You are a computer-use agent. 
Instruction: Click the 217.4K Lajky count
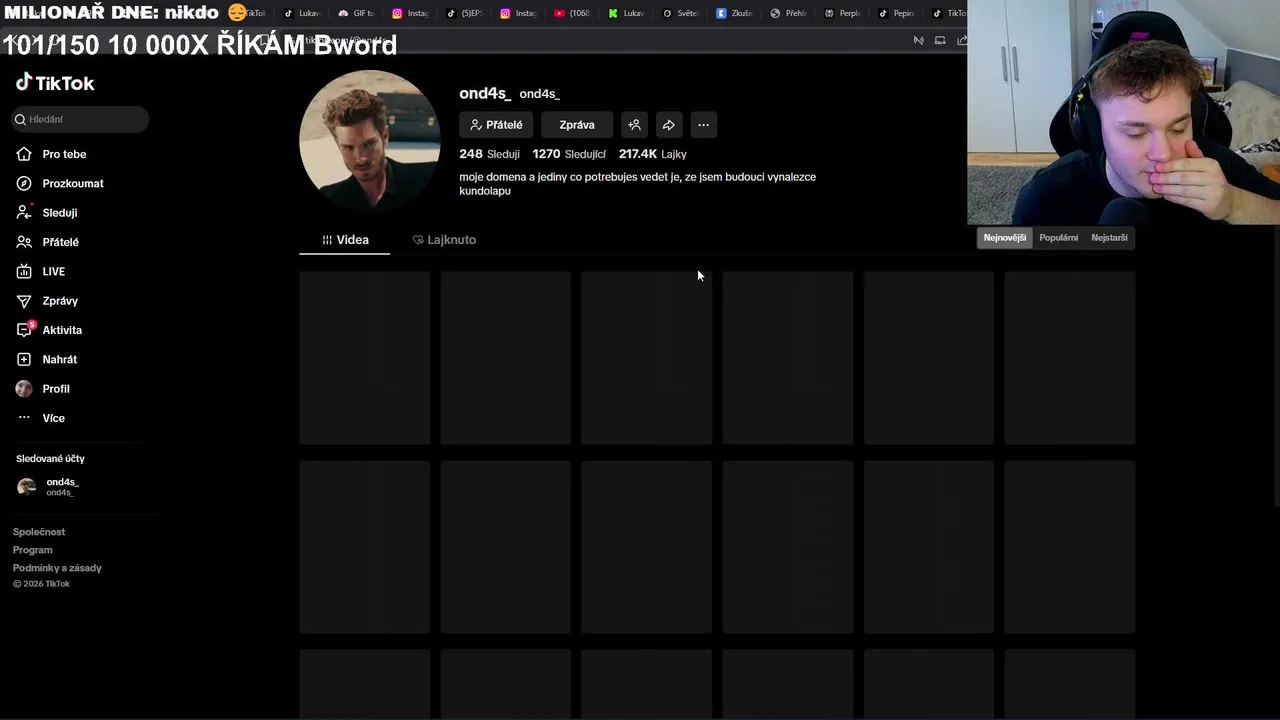pyautogui.click(x=652, y=154)
